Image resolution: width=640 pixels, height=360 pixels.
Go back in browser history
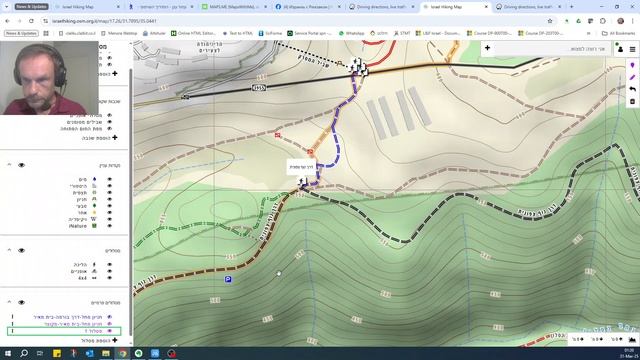(7, 21)
